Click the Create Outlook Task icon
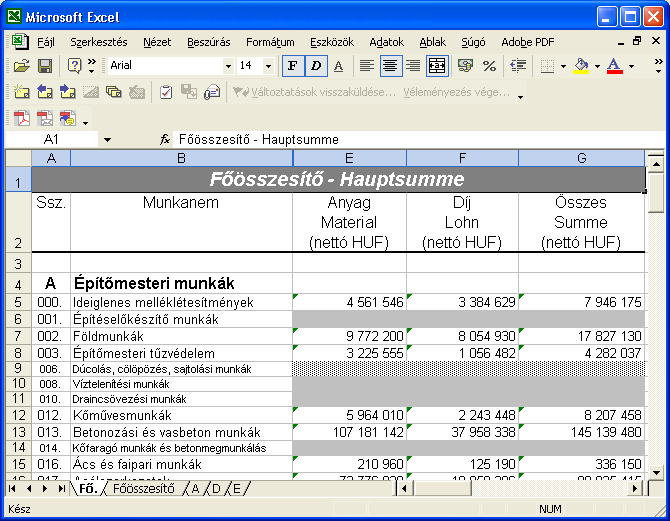Viewport: 670px width, 521px height. pos(166,92)
